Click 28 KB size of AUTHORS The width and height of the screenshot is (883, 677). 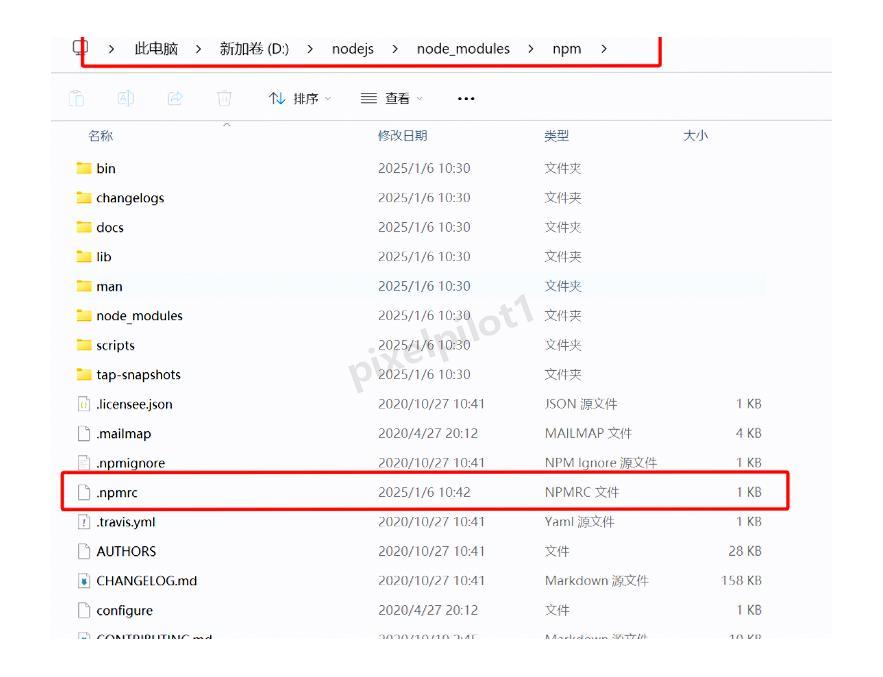(744, 551)
